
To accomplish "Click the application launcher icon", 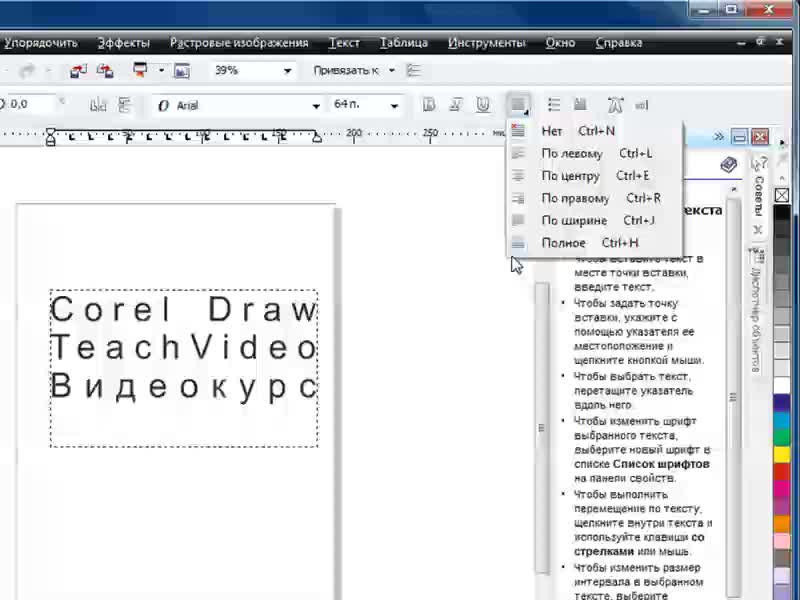I will click(140, 70).
